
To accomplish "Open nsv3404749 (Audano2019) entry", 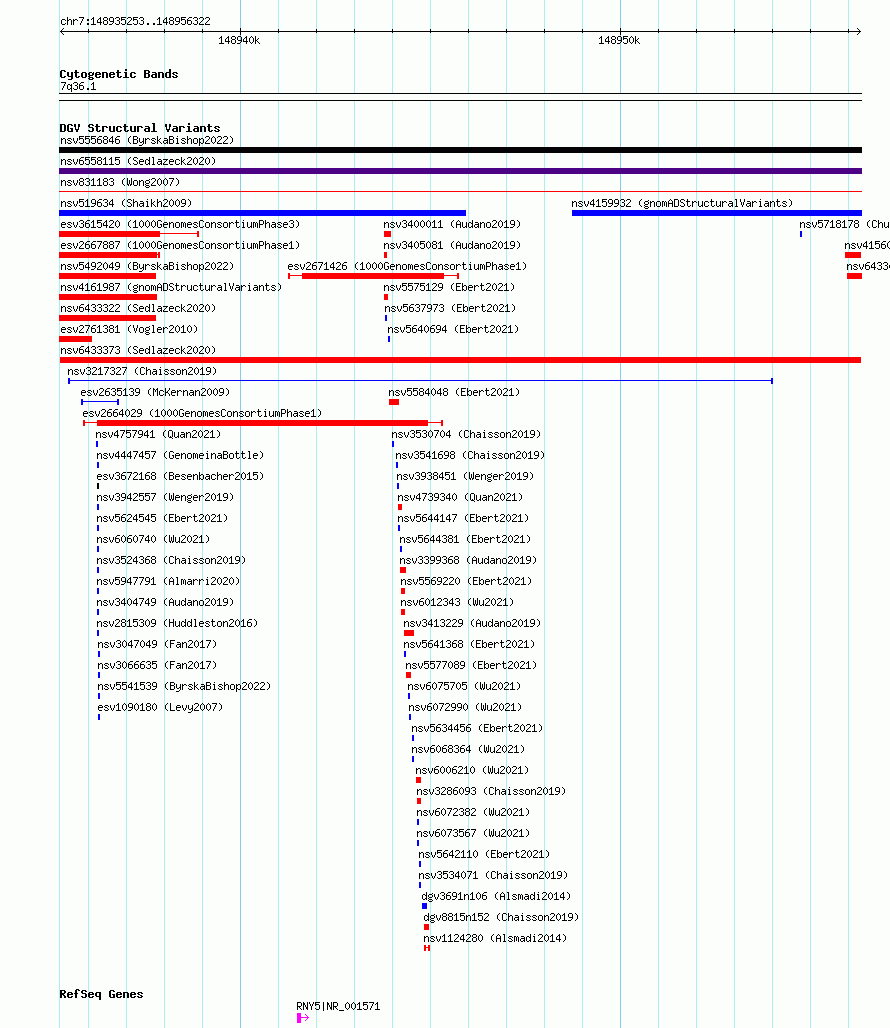I will 165,602.
